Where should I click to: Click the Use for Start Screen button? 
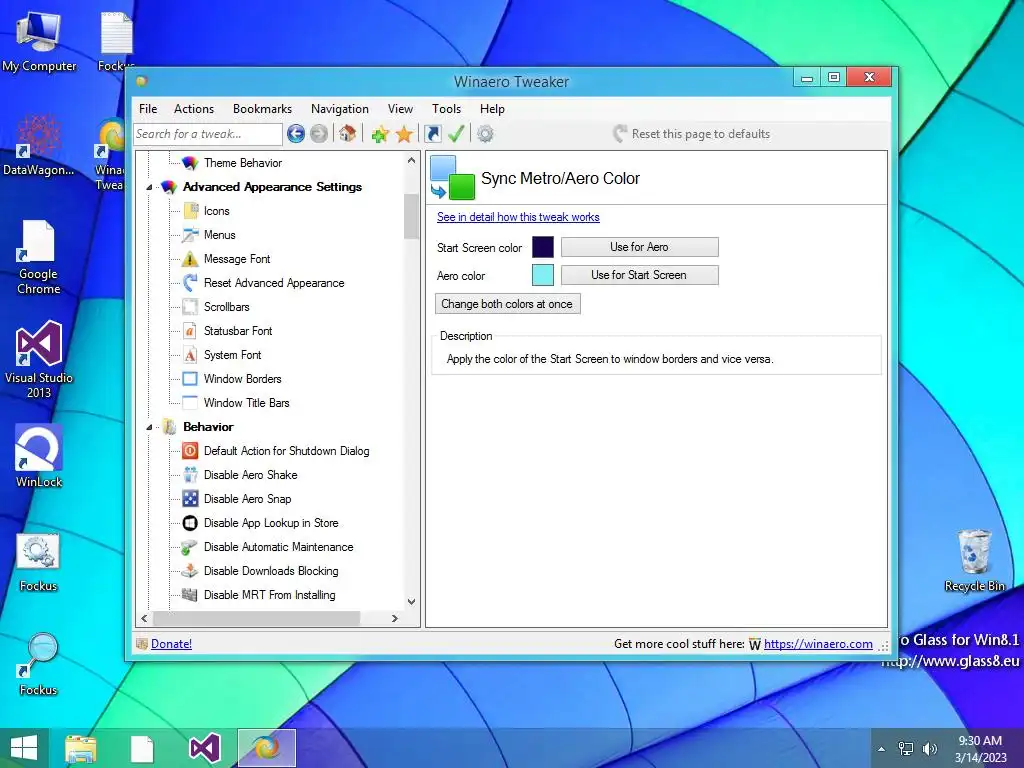[639, 275]
